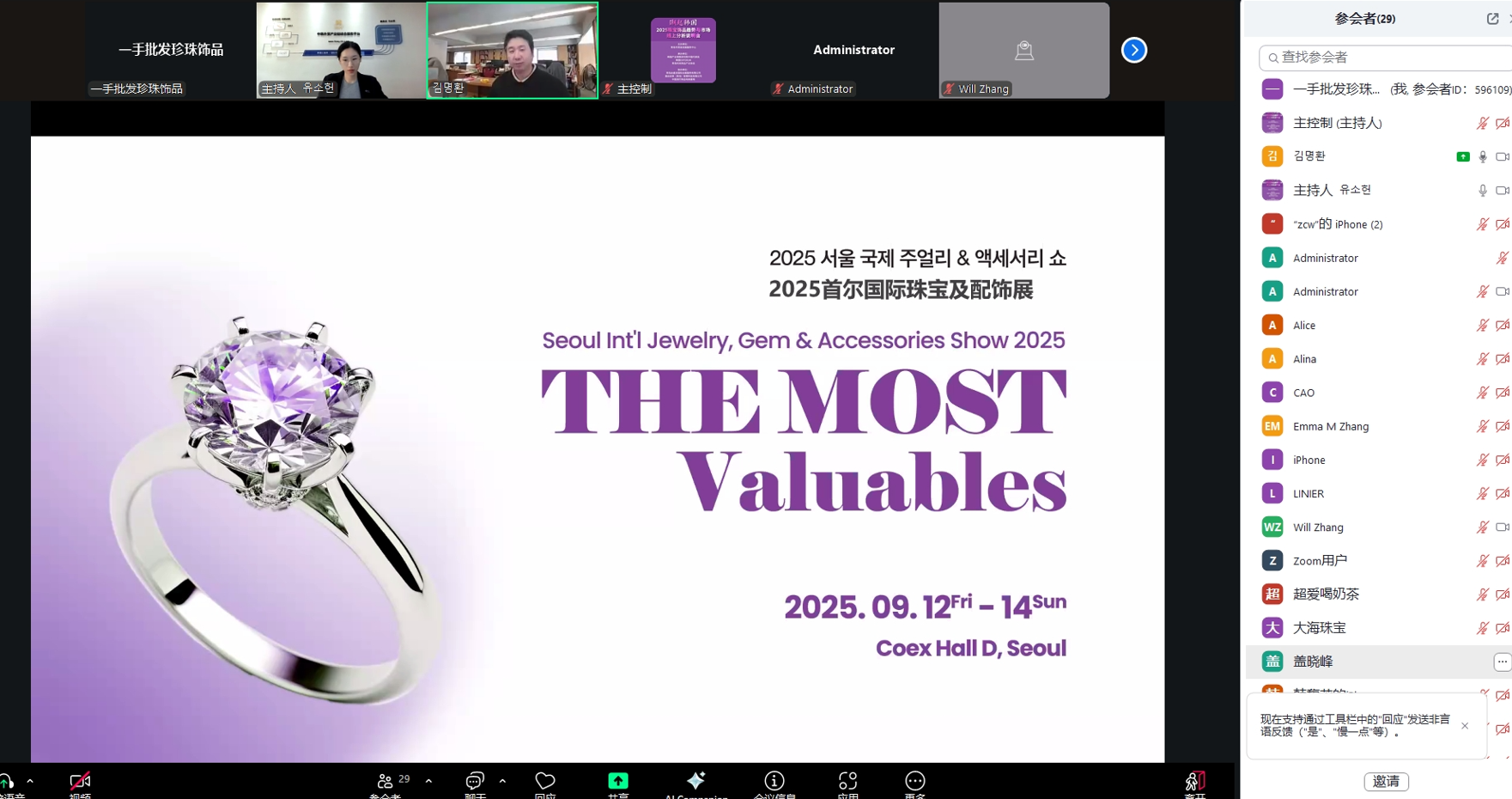The width and height of the screenshot is (1512, 799).
Task: Toggle the audio button in toolbar
Action: 7,782
